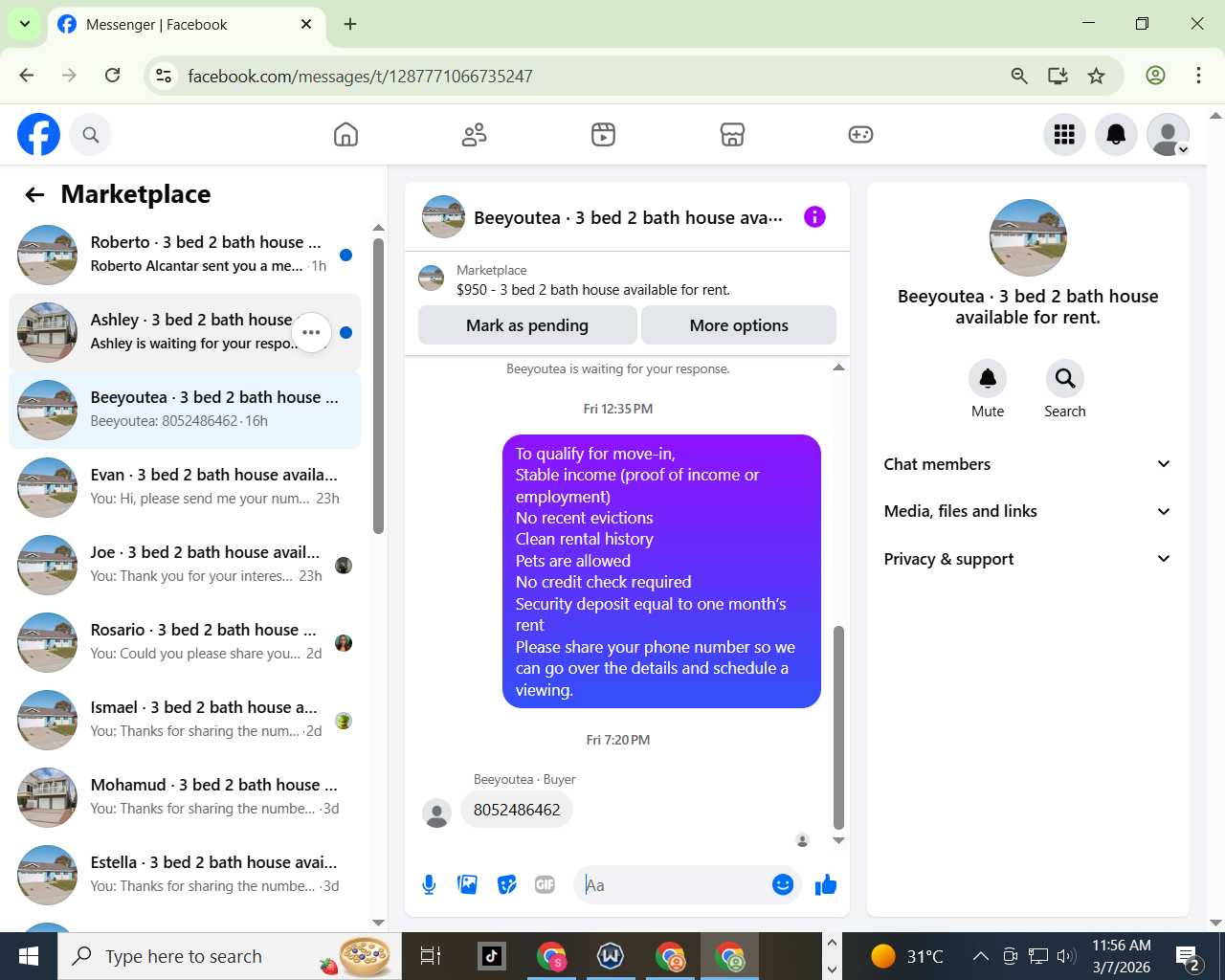Image resolution: width=1225 pixels, height=980 pixels.
Task: Open the emoji picker
Action: click(x=783, y=885)
